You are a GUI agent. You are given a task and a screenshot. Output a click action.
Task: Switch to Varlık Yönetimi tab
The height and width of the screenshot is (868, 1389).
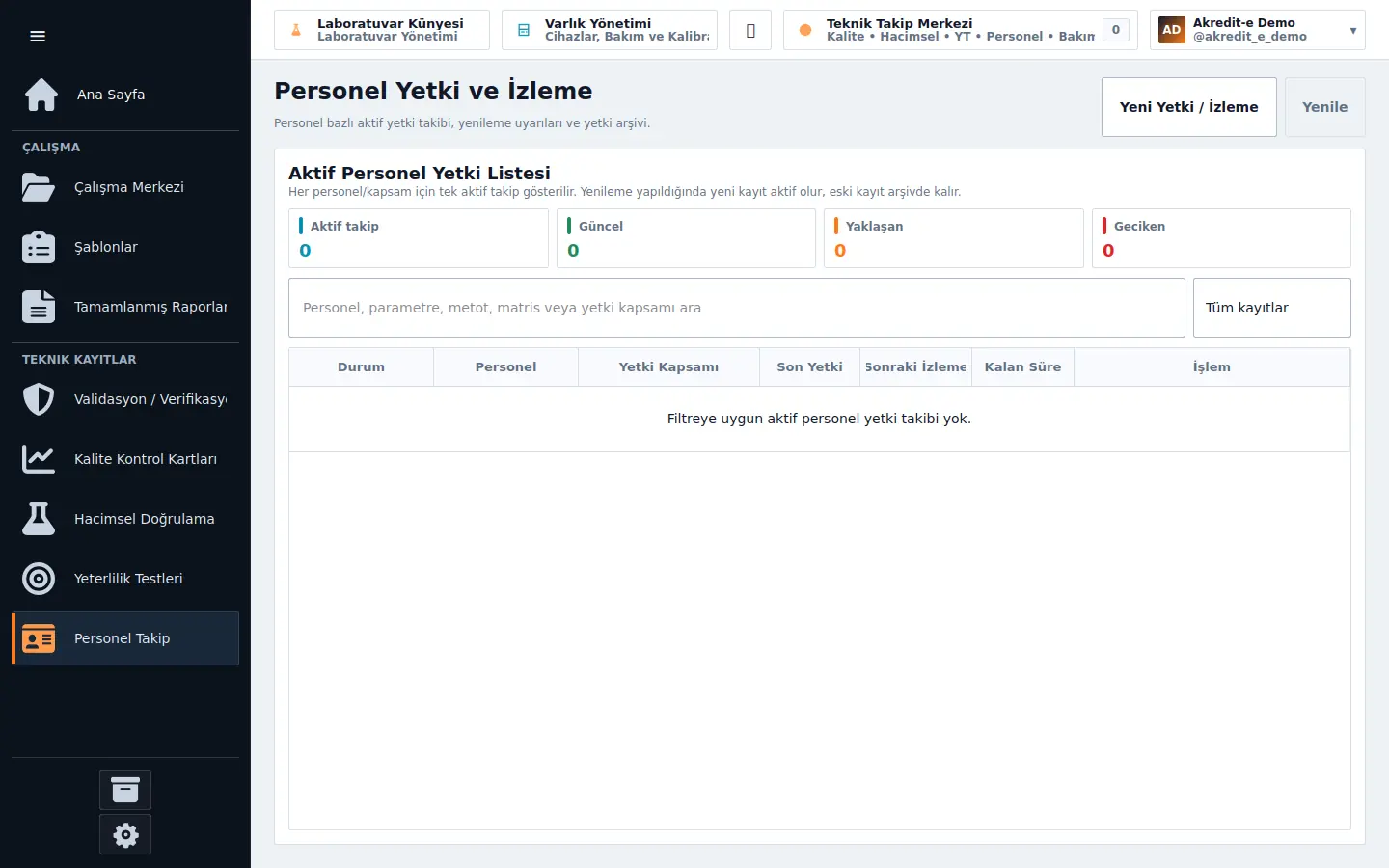(610, 30)
